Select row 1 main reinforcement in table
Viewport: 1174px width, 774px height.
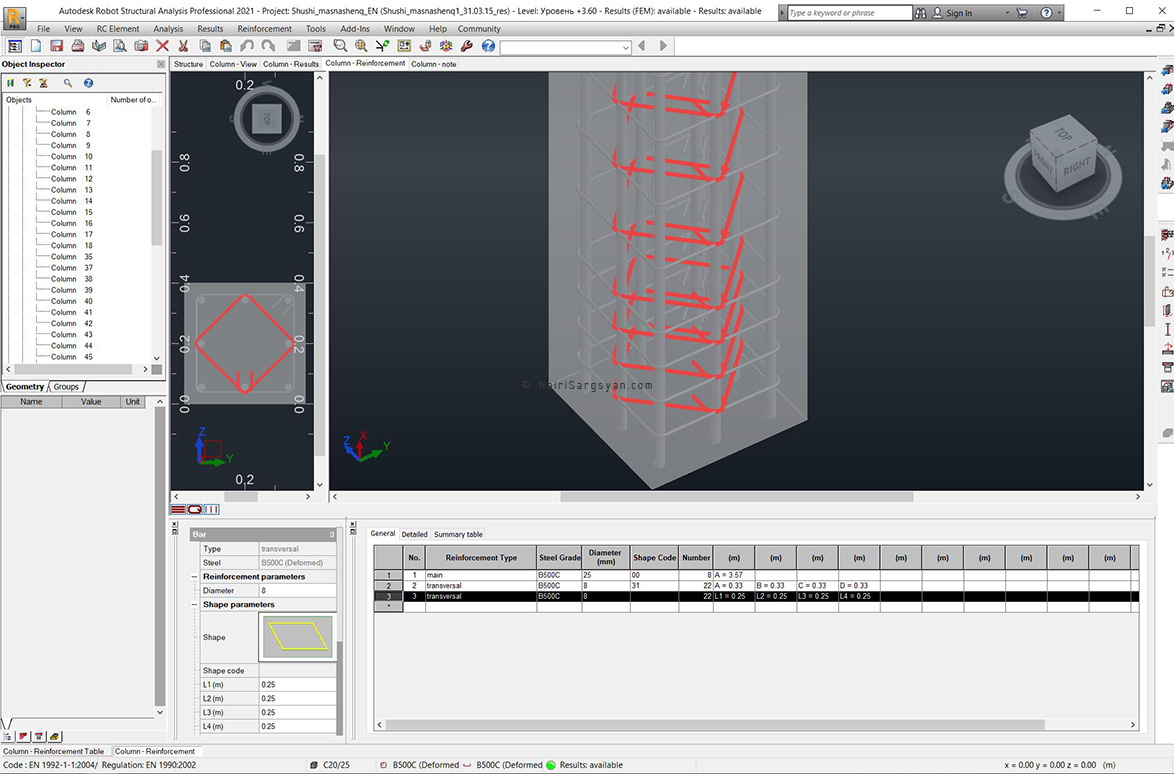[756, 575]
